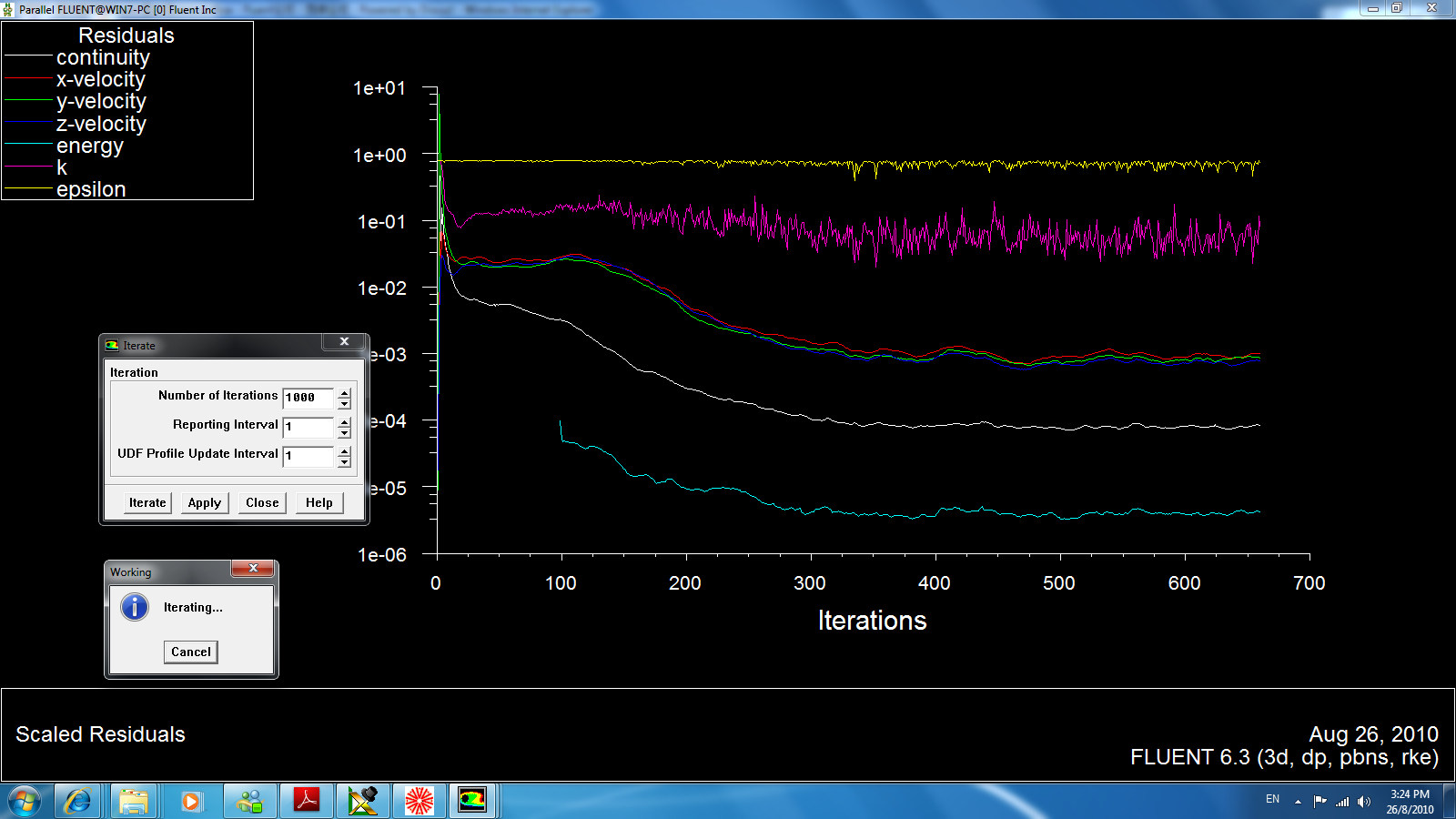
Task: Open the FLUENT app in the taskbar
Action: pos(472,801)
